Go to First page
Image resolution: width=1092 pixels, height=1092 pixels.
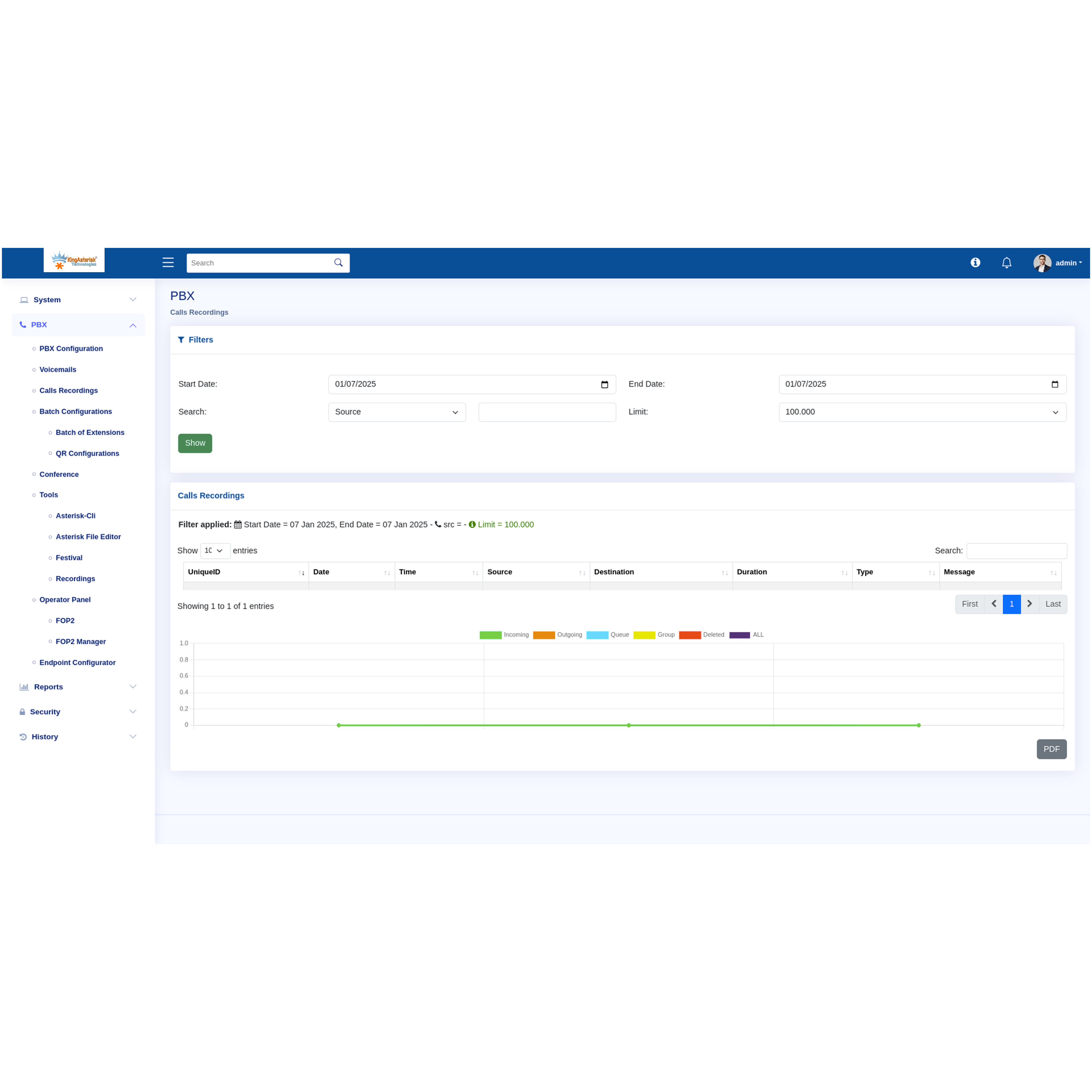[x=969, y=604]
